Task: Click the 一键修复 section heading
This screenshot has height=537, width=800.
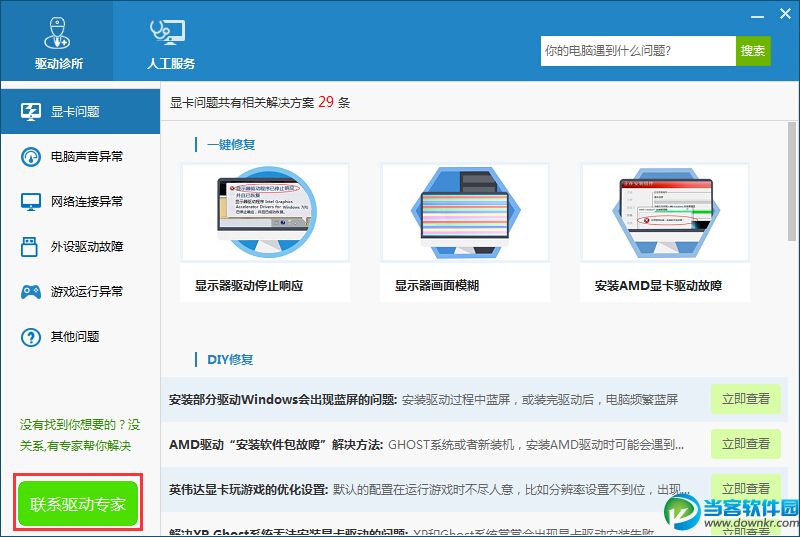Action: point(231,145)
